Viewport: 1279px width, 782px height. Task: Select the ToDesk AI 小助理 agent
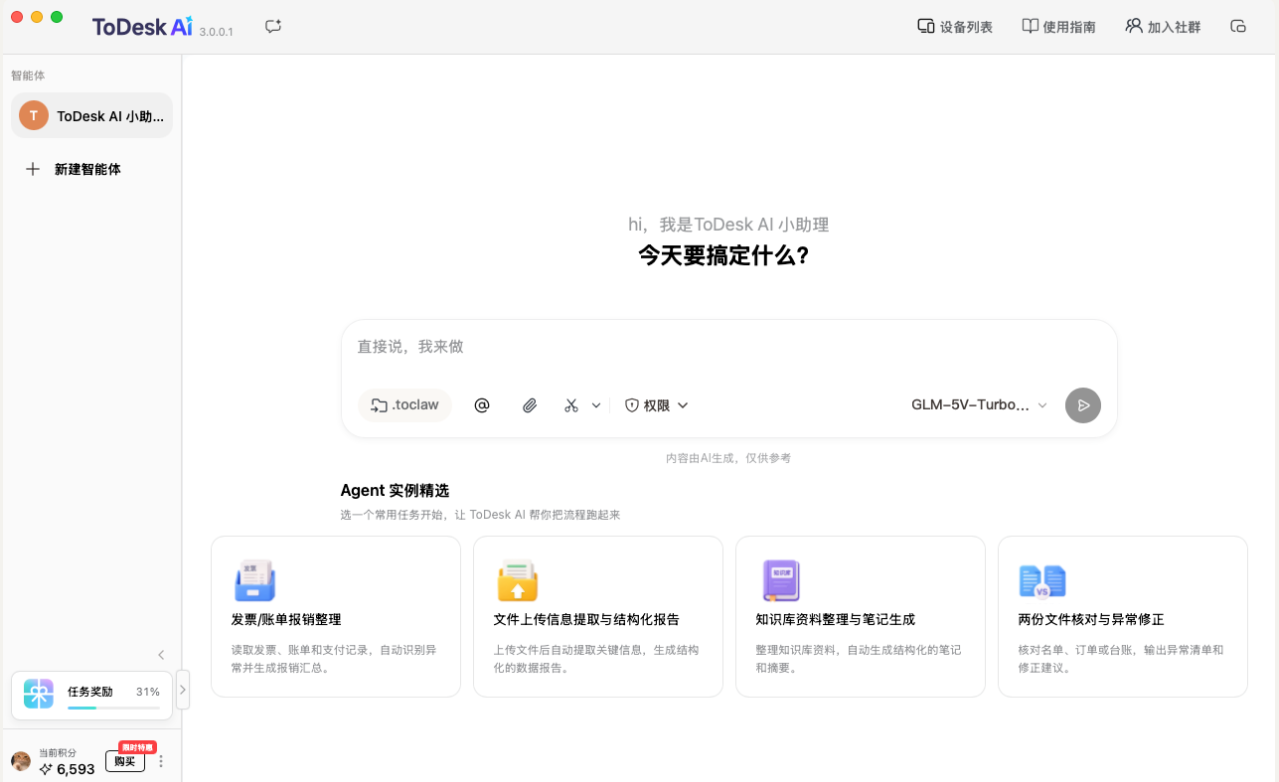coord(92,116)
